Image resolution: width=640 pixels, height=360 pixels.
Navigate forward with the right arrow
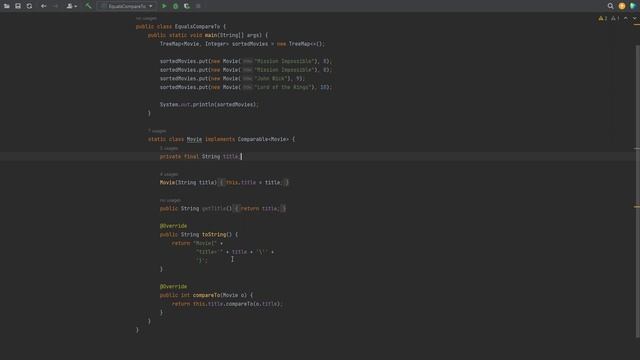[56, 6]
